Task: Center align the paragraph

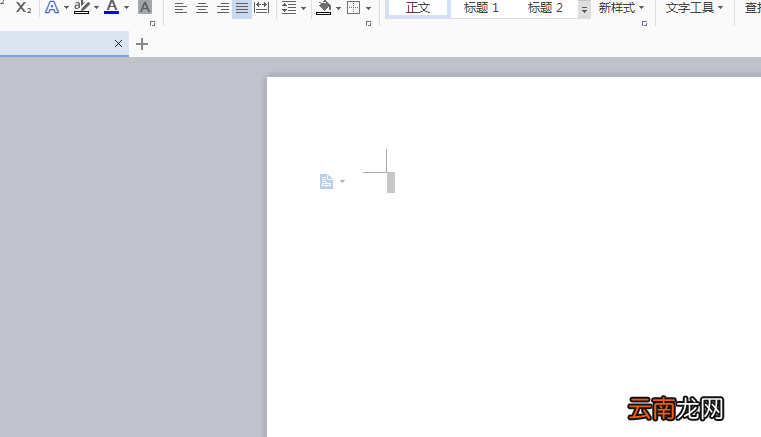Action: (201, 8)
